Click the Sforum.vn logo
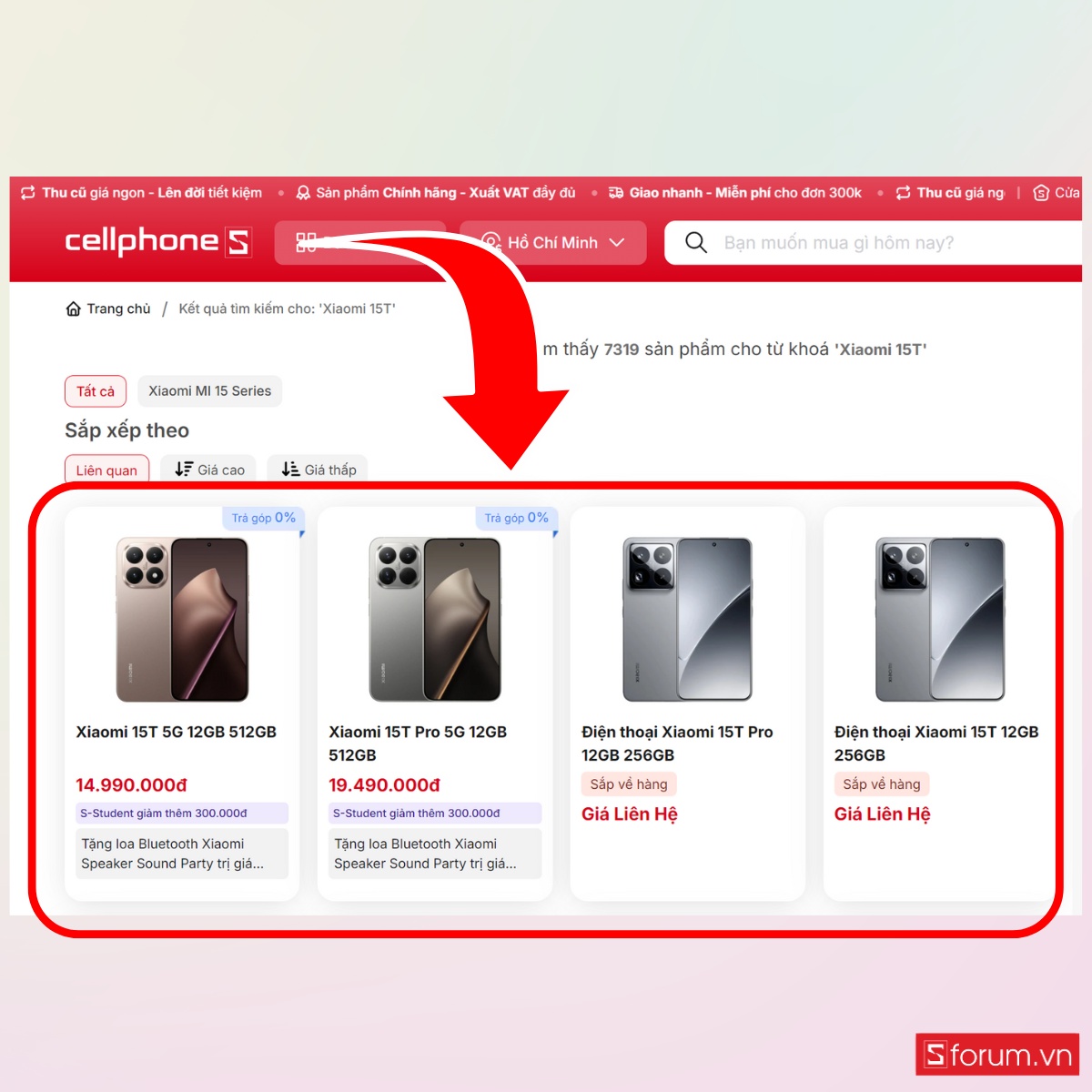 tap(997, 1055)
